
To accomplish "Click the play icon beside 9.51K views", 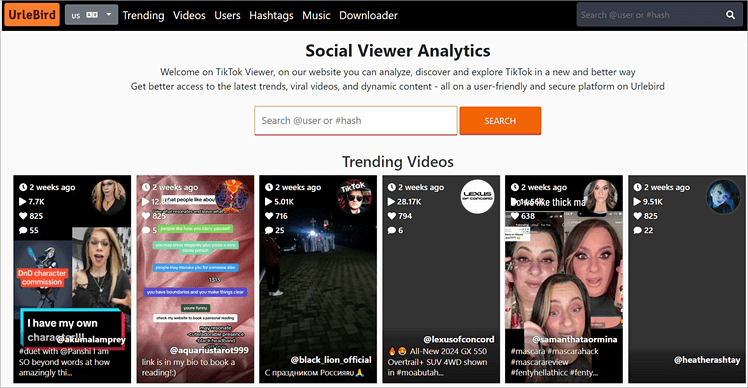I will (637, 201).
